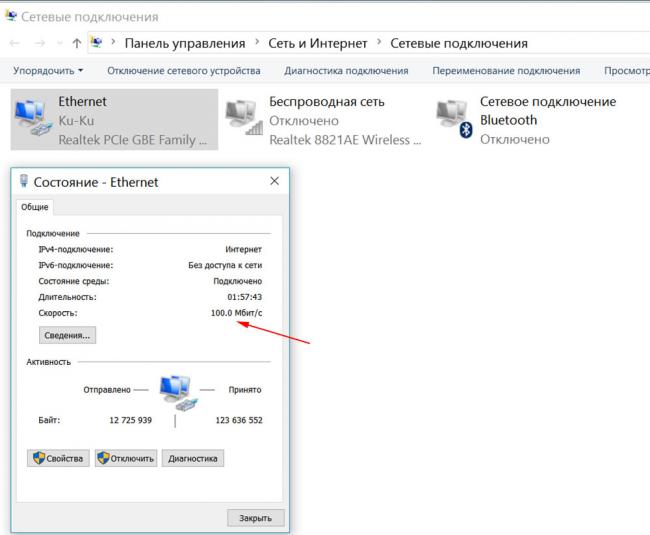Expand chevron after Панель управления breadcrumb

[257, 44]
